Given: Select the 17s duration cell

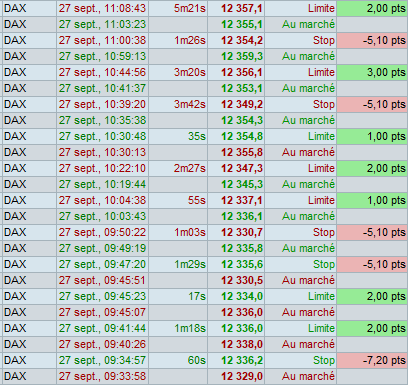Looking at the screenshot, I should click(178, 296).
